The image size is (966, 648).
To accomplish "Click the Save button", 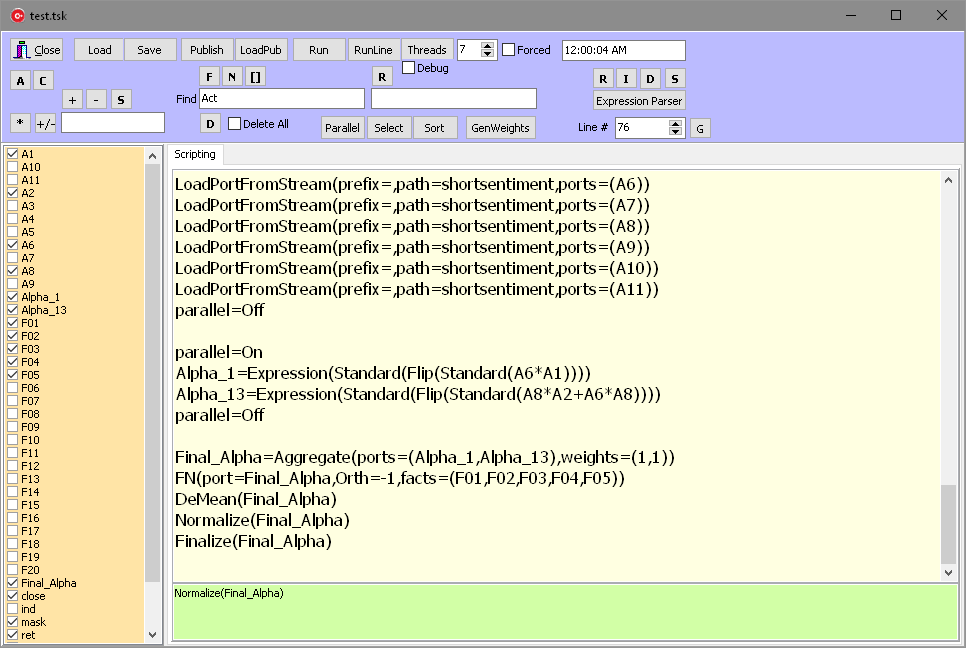I will click(150, 50).
